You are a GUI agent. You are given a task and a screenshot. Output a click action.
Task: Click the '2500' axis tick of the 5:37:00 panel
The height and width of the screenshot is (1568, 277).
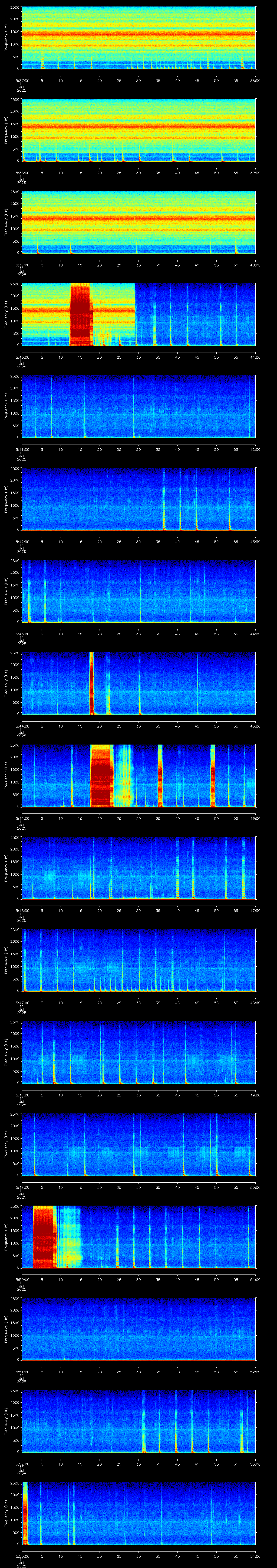coord(15,8)
